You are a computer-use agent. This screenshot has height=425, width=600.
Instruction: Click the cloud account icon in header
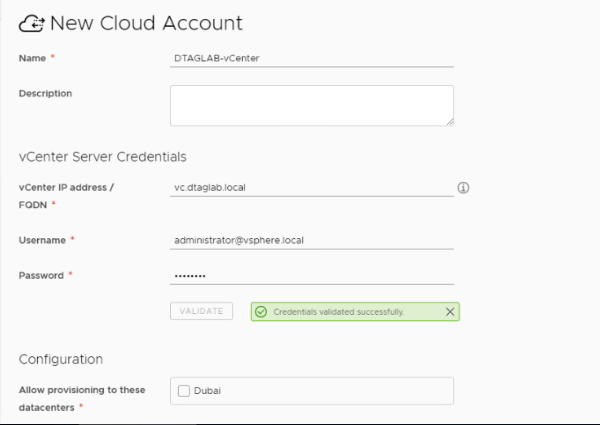tap(32, 22)
